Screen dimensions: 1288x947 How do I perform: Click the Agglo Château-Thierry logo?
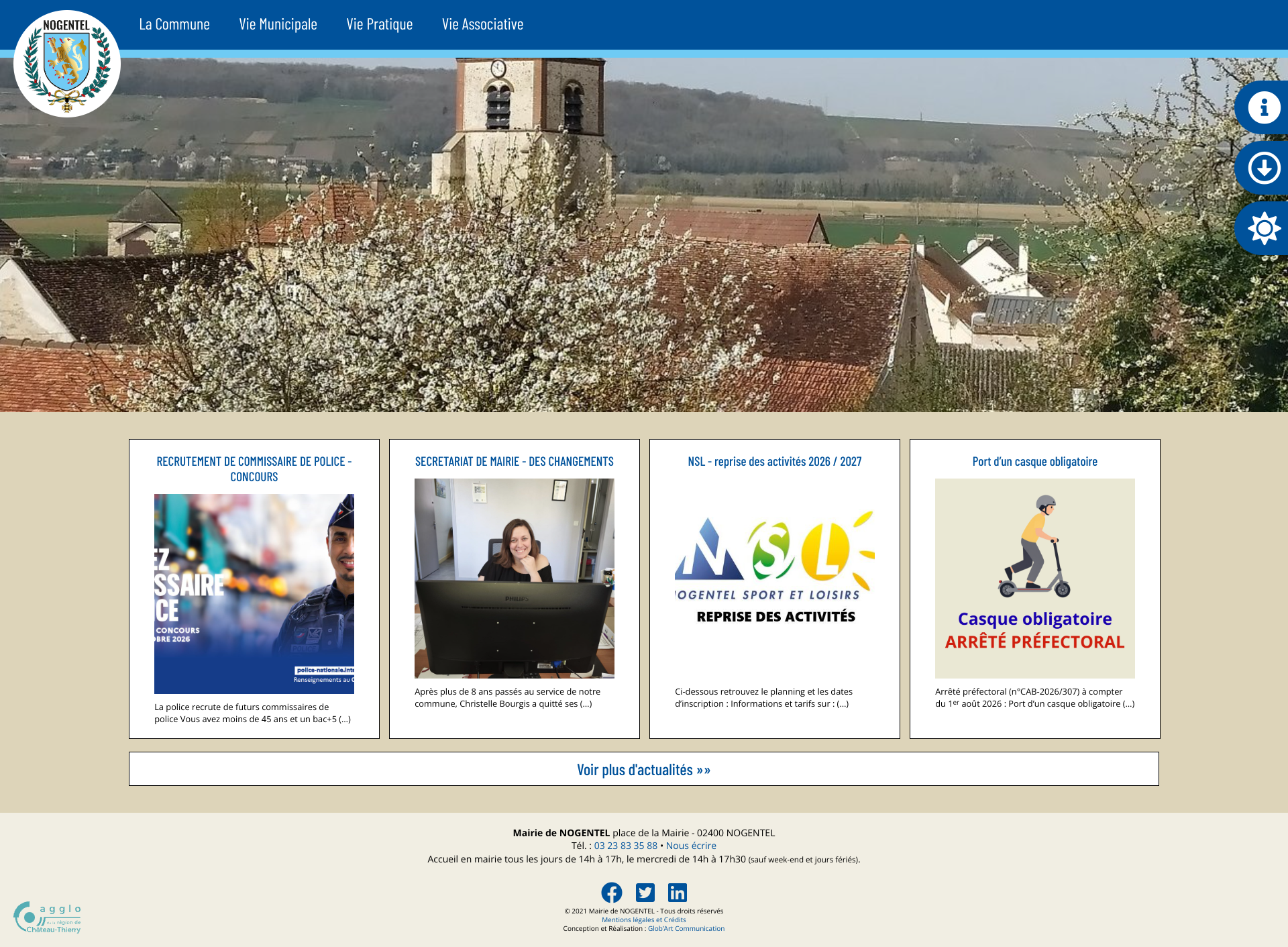click(x=48, y=917)
